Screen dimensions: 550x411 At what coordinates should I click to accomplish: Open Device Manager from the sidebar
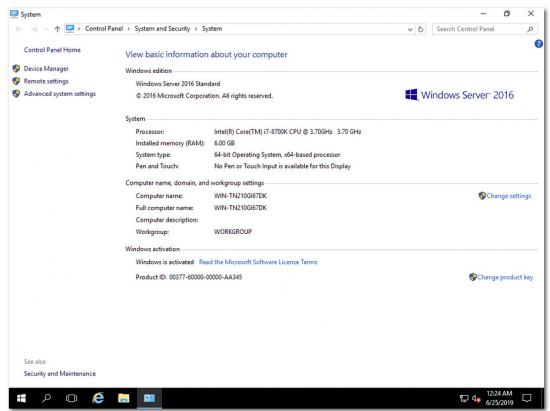point(46,69)
